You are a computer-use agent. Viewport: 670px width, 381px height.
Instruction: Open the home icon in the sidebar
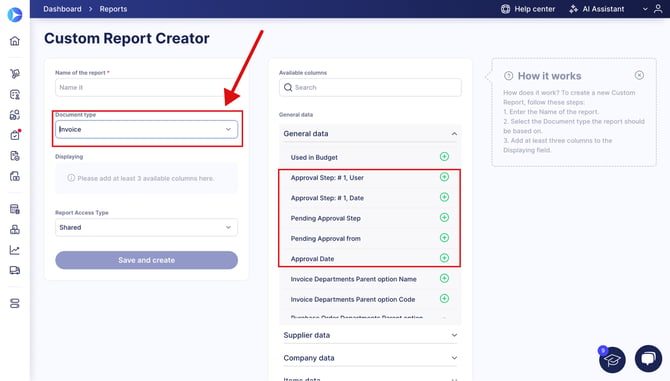(x=15, y=41)
